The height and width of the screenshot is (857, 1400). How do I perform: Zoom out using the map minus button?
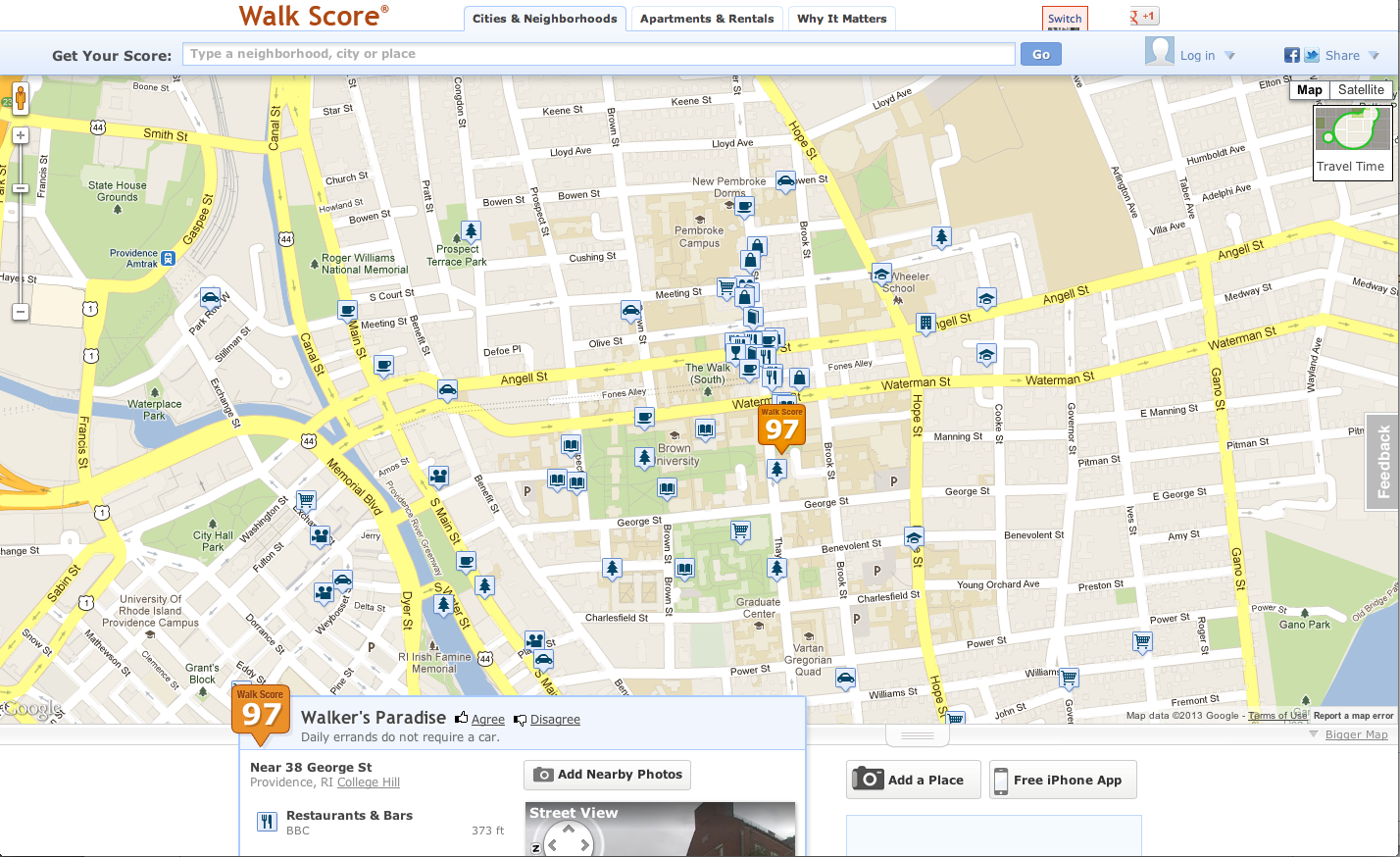point(20,312)
